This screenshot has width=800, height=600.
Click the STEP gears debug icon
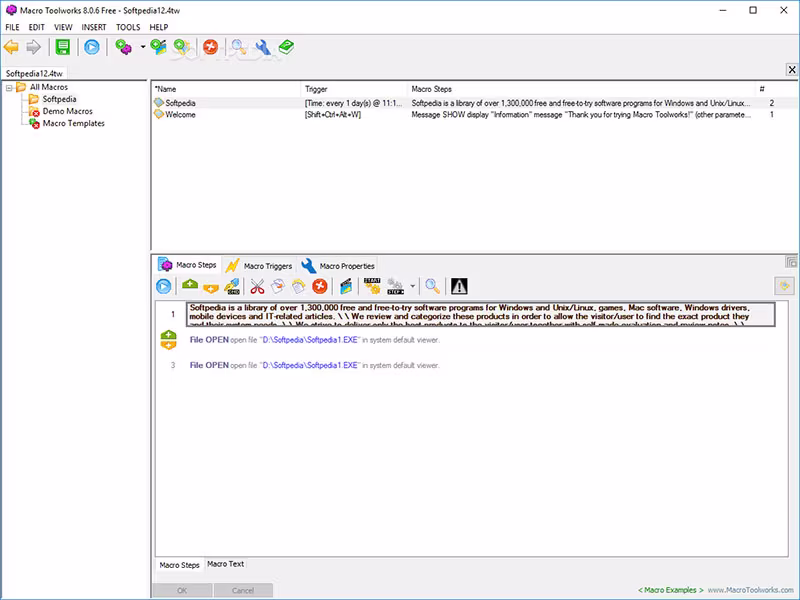[395, 286]
